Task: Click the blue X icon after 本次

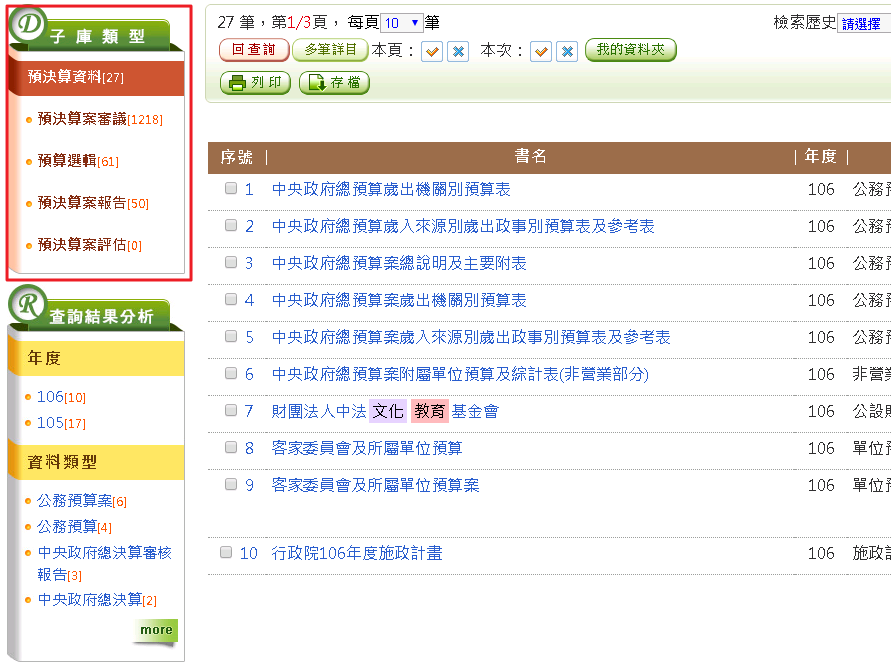Action: pyautogui.click(x=567, y=51)
